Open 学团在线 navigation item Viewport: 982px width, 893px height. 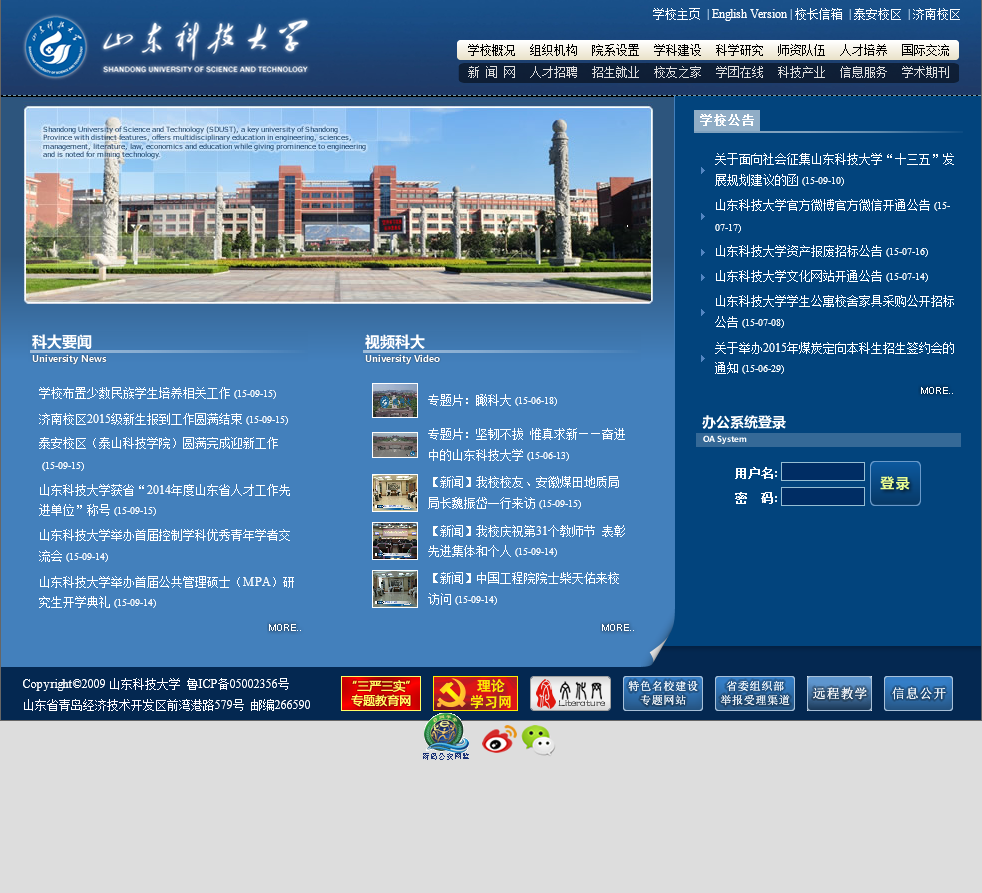coord(739,73)
